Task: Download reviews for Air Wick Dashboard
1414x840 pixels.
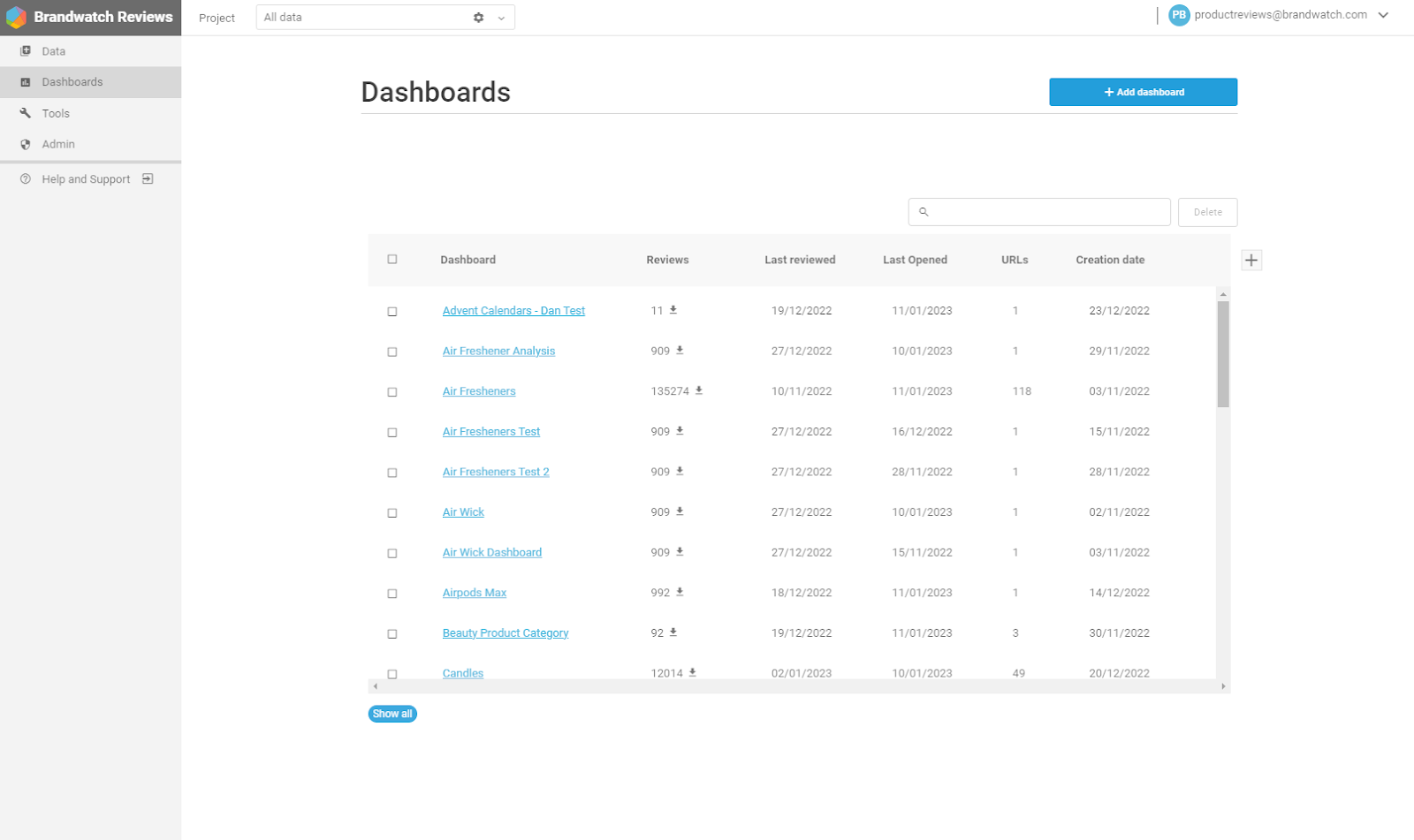Action: [680, 552]
